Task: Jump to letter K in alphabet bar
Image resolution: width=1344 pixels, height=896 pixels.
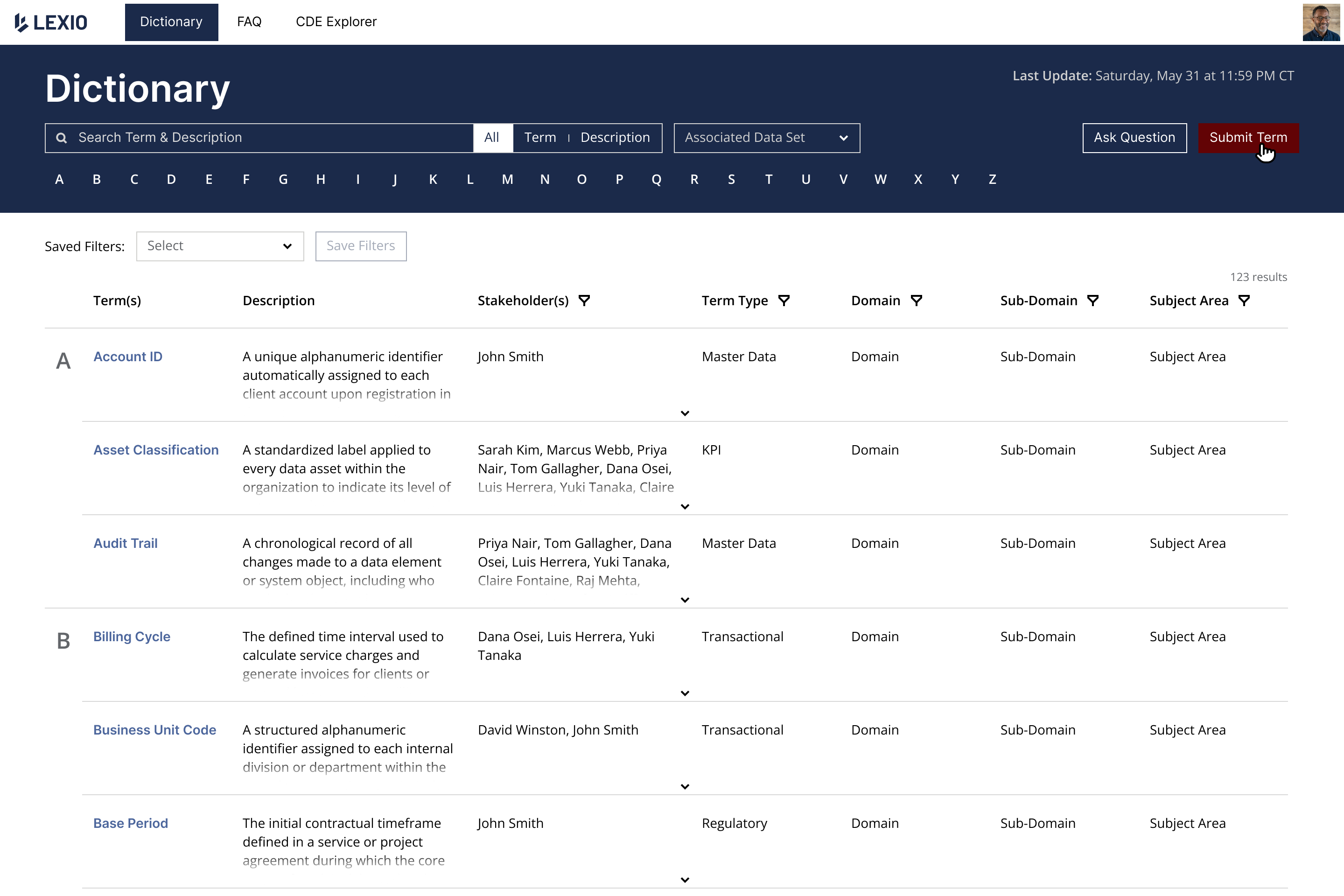Action: [x=433, y=179]
